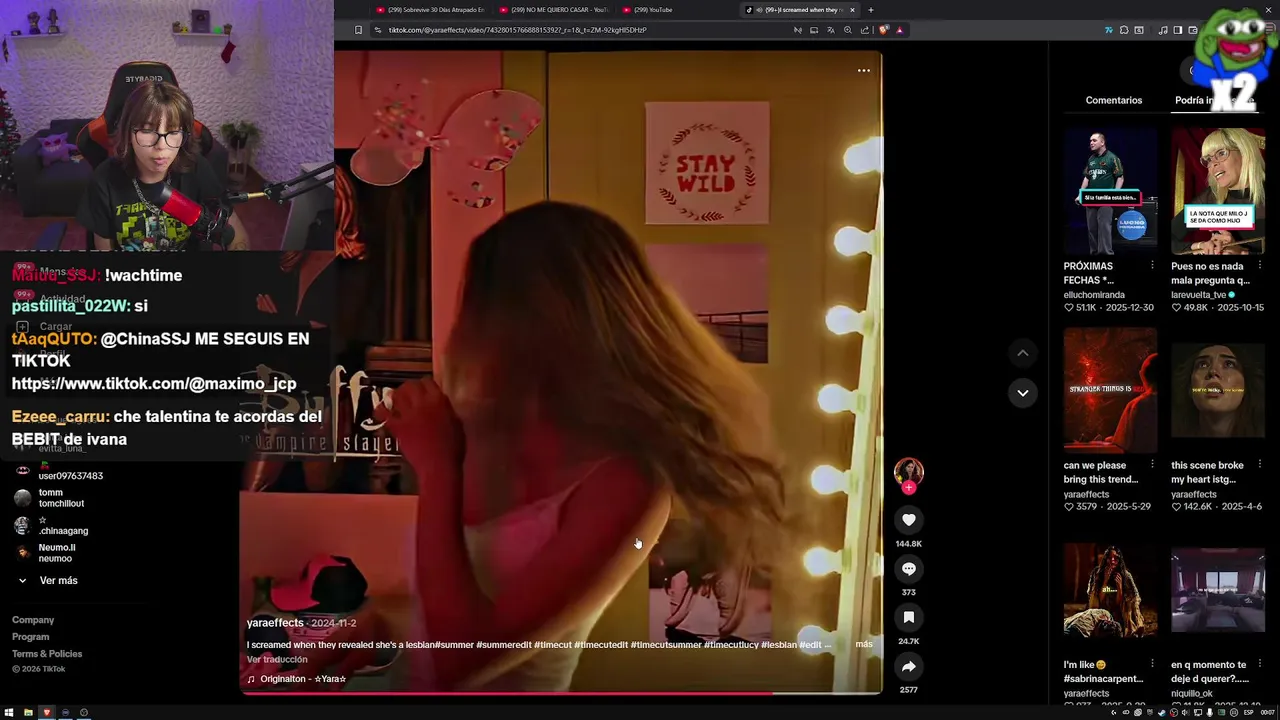The width and height of the screenshot is (1280, 720).
Task: Switch to 'Sobrevive 30 Días Atrapado' tab
Action: click(x=430, y=10)
